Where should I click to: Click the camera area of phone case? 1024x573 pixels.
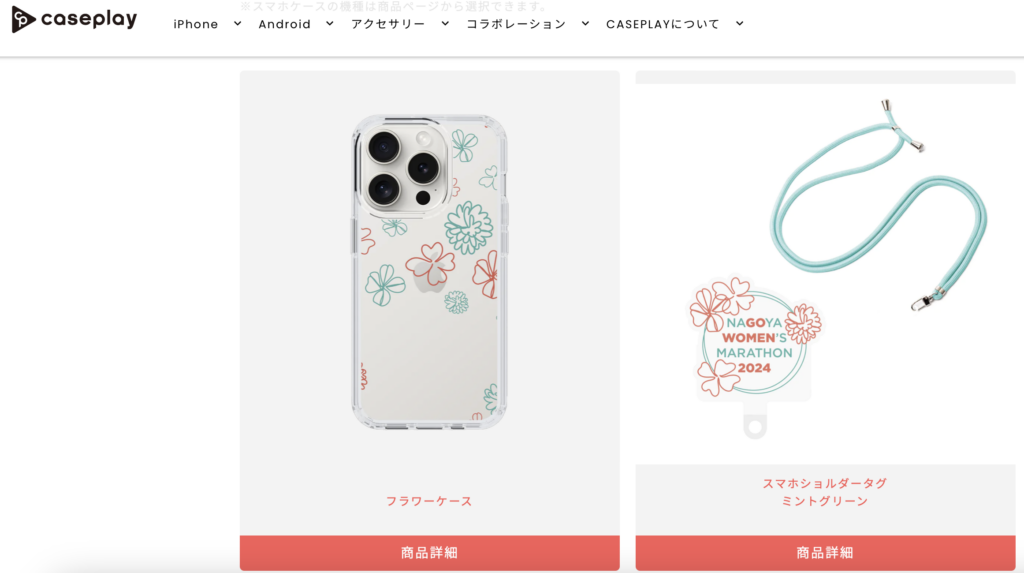coord(404,169)
